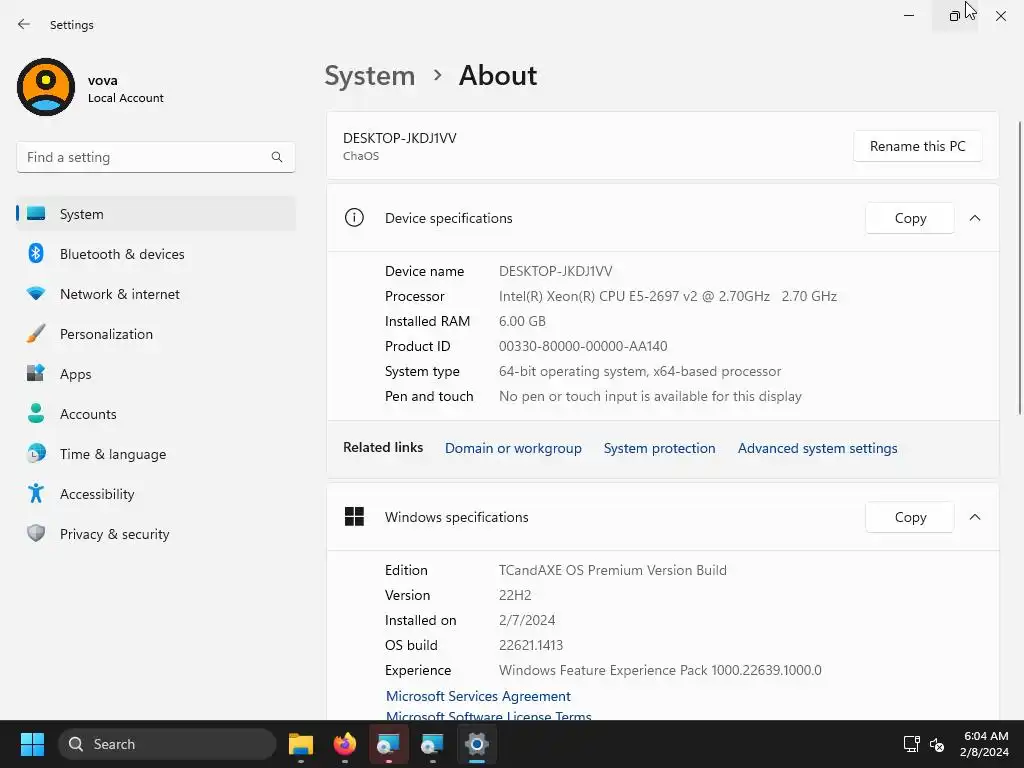
Task: Click the Version value 22H2
Action: point(515,595)
